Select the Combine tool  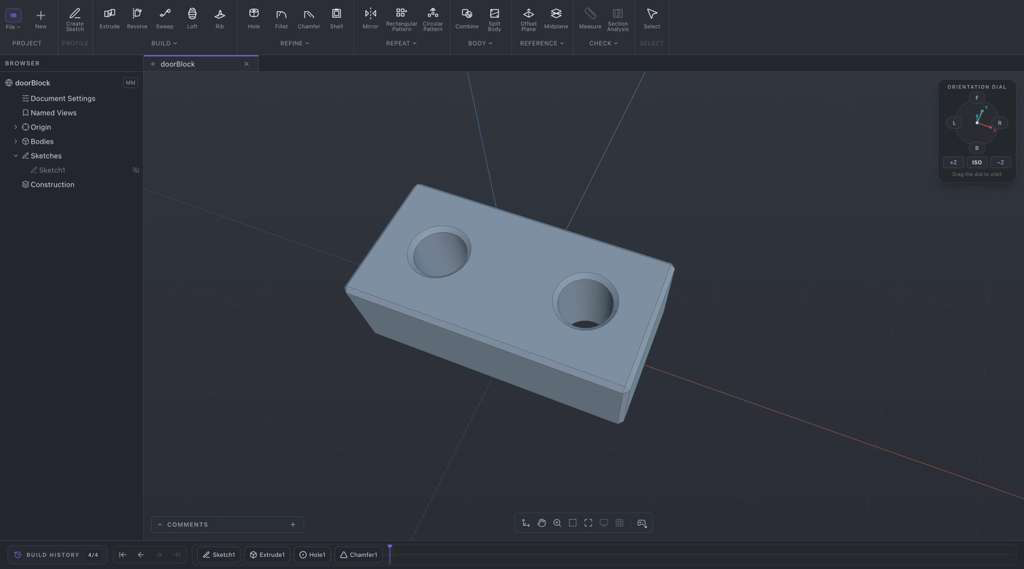coord(467,18)
